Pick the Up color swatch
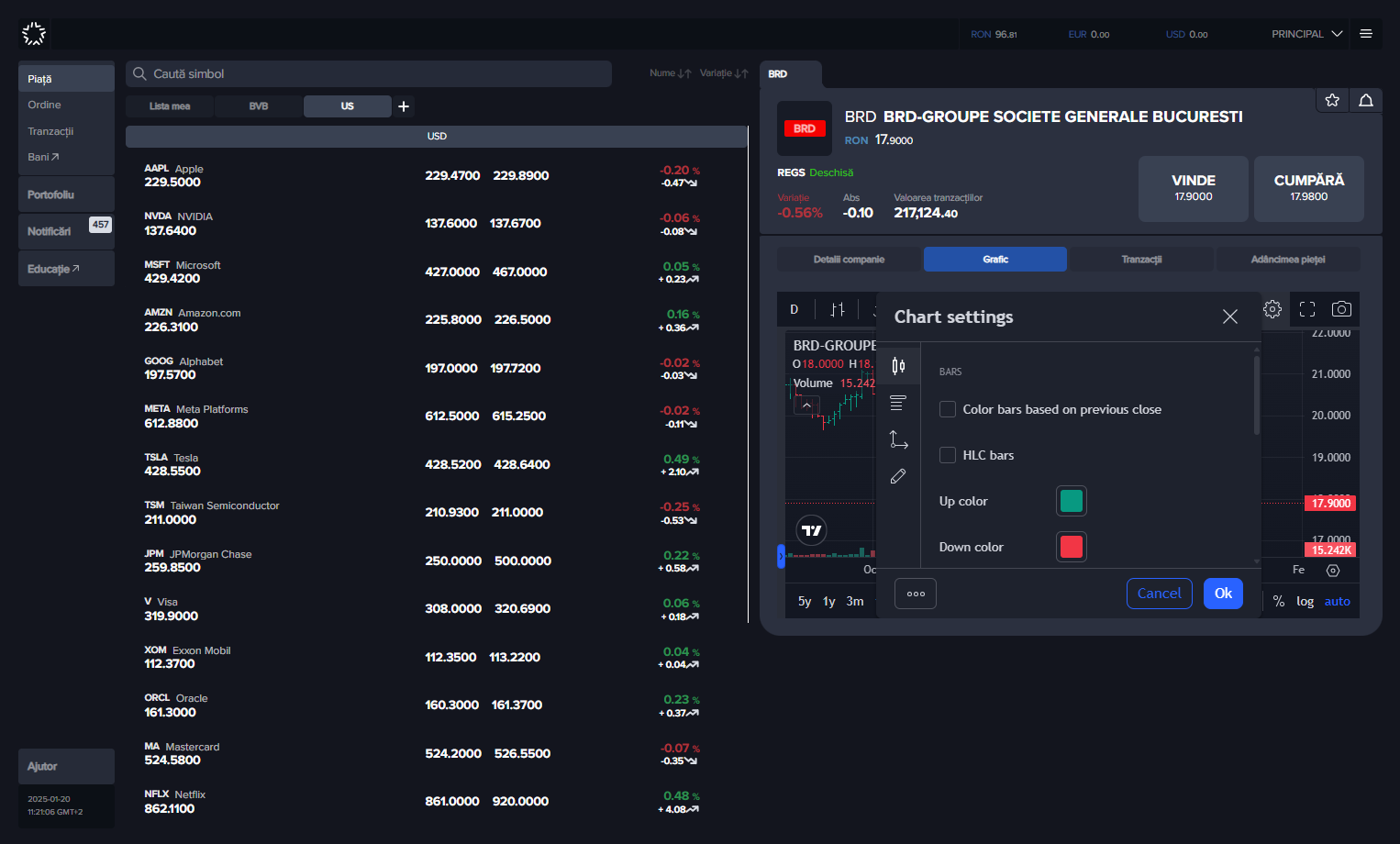Viewport: 1400px width, 844px height. click(x=1072, y=501)
